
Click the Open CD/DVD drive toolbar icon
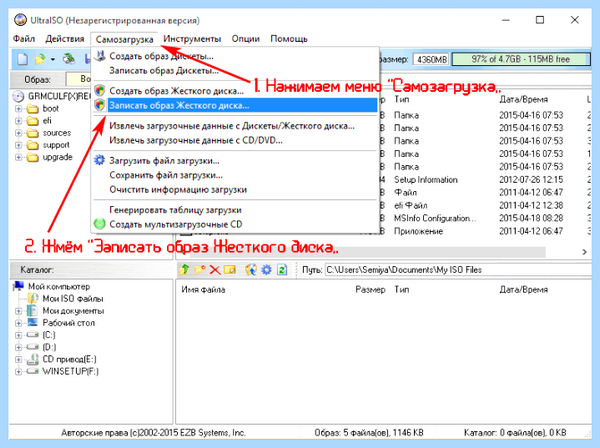[69, 59]
